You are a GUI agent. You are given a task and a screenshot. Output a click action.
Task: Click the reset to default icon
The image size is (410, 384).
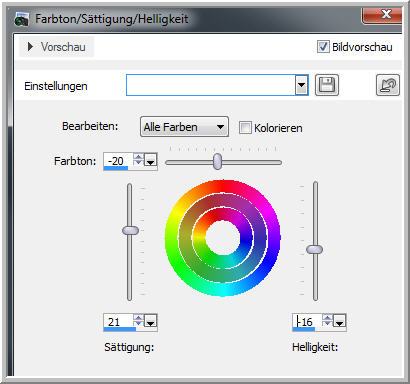click(x=388, y=85)
